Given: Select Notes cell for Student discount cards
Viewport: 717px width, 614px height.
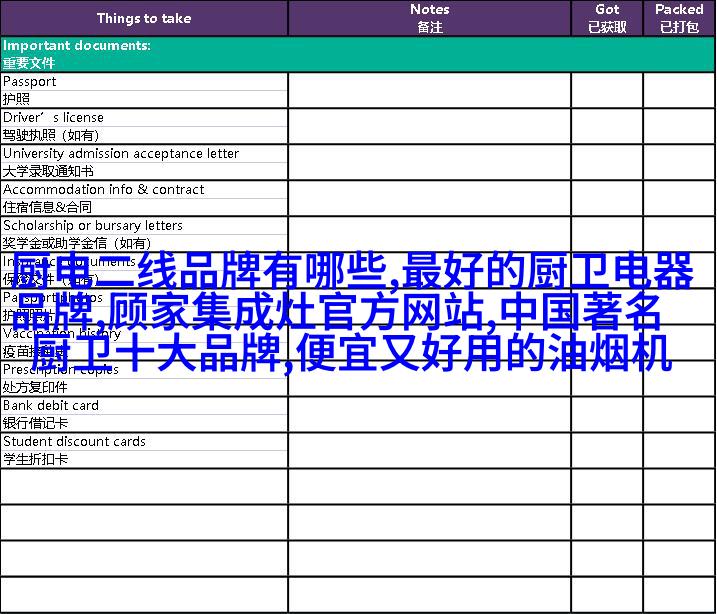Looking at the screenshot, I should (x=429, y=451).
